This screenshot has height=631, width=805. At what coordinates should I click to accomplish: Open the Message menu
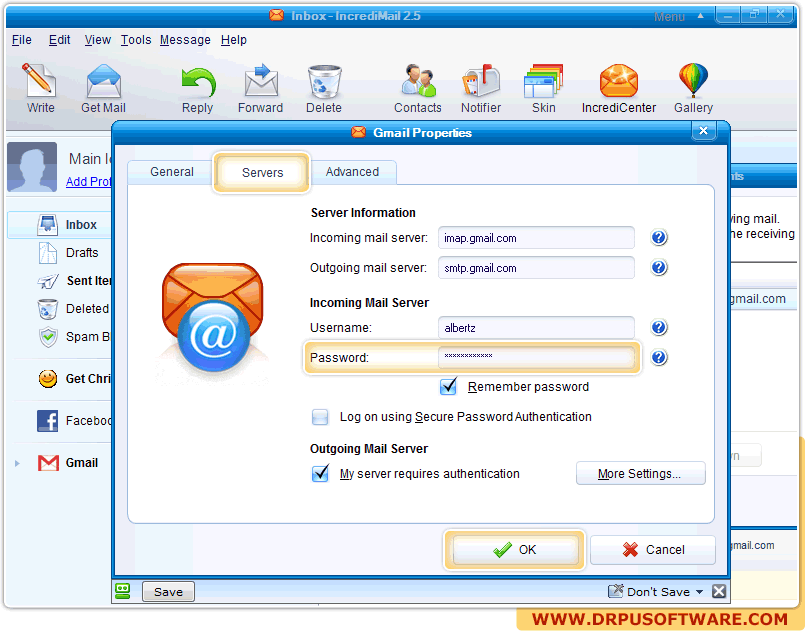[185, 40]
